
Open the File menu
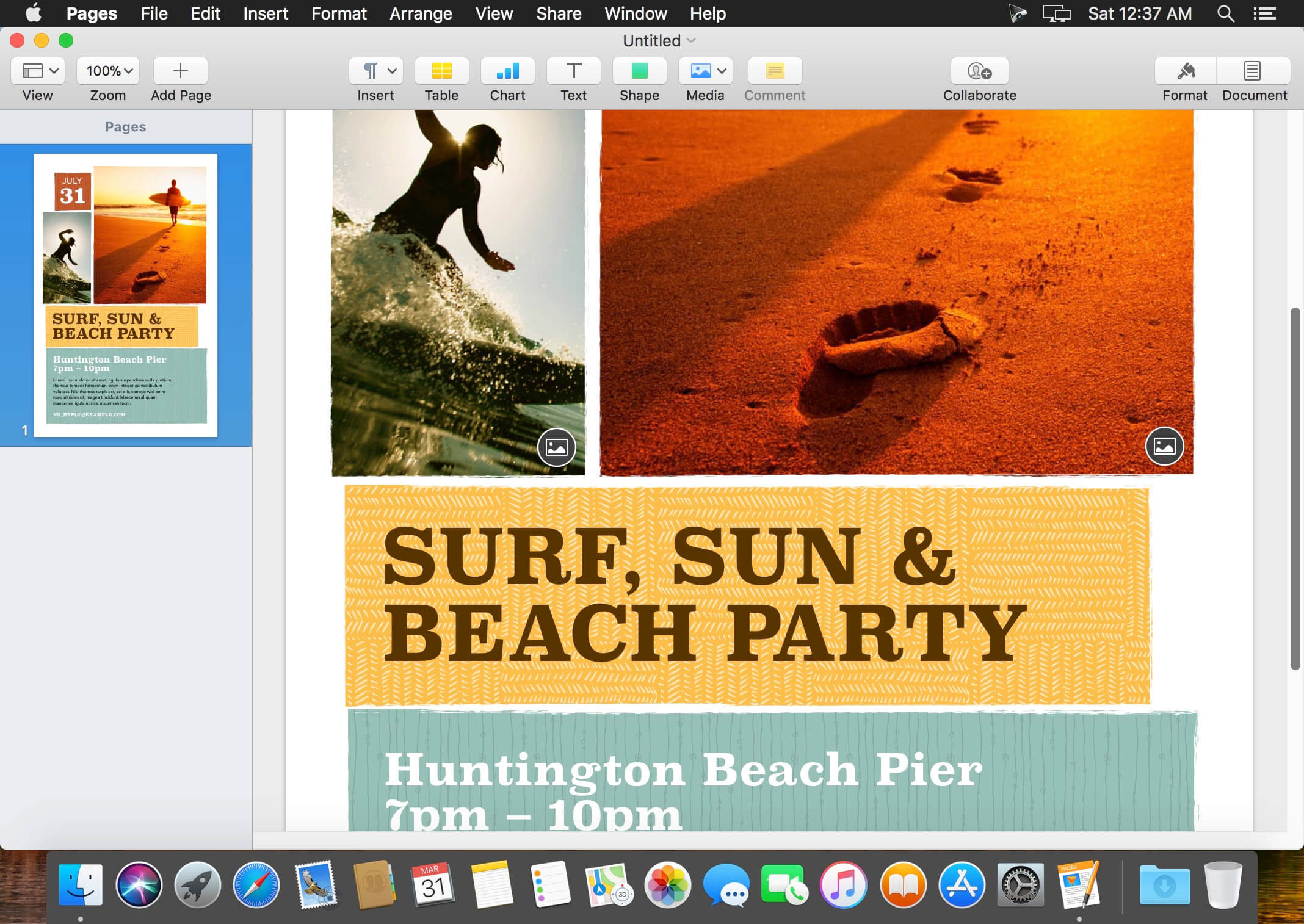click(x=154, y=13)
